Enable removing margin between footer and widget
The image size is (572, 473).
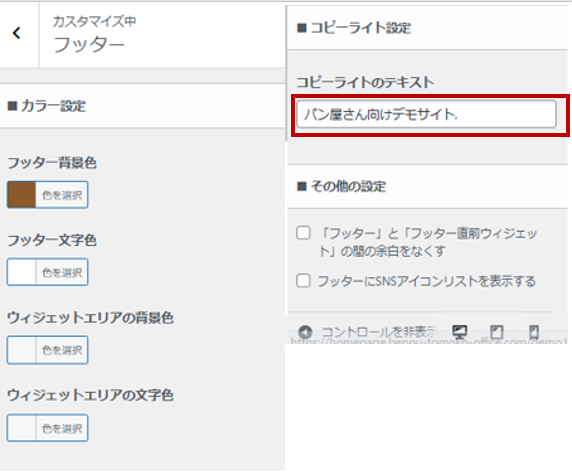[x=303, y=233]
